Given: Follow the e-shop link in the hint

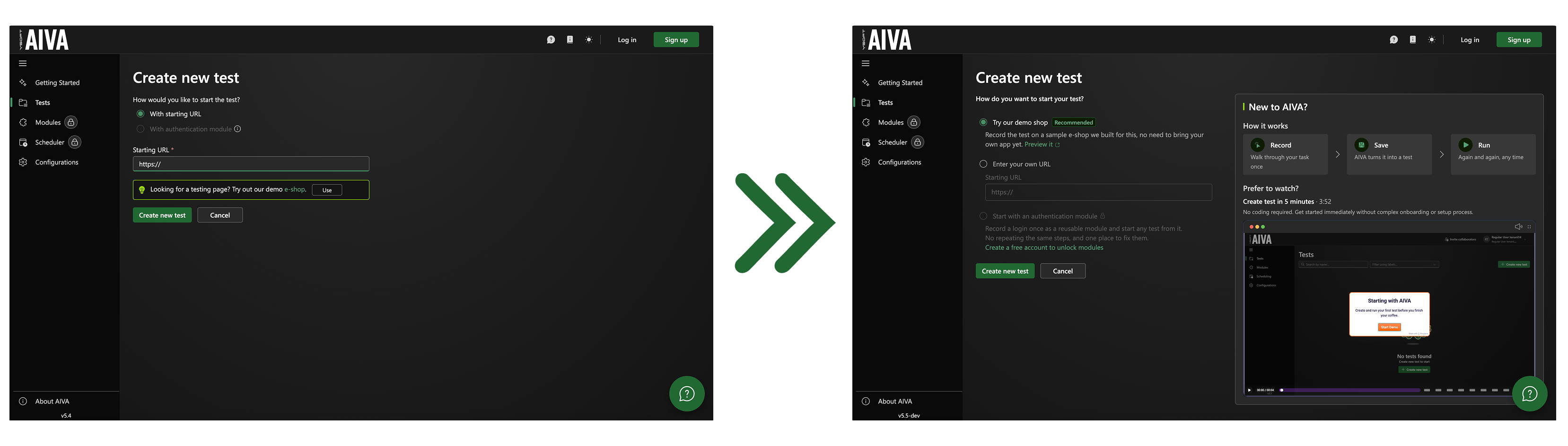Looking at the screenshot, I should pos(295,189).
